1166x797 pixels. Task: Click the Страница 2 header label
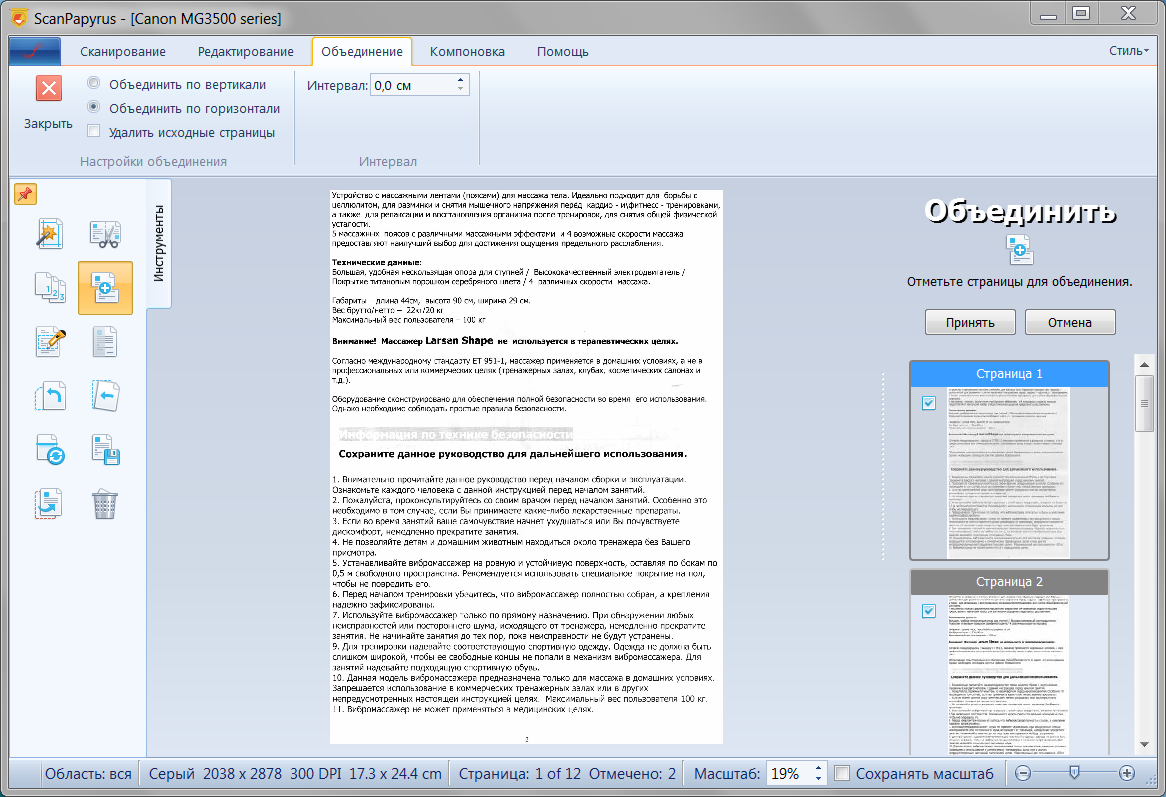(1009, 581)
